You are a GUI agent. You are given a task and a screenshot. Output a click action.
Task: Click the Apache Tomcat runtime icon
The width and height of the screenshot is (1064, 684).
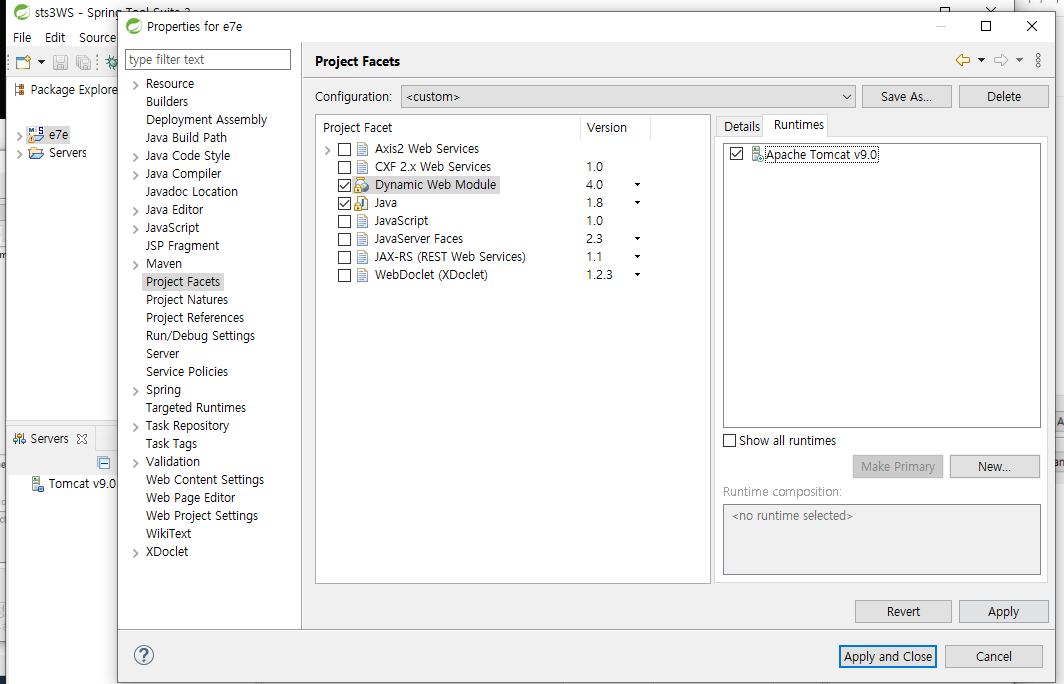click(x=757, y=154)
